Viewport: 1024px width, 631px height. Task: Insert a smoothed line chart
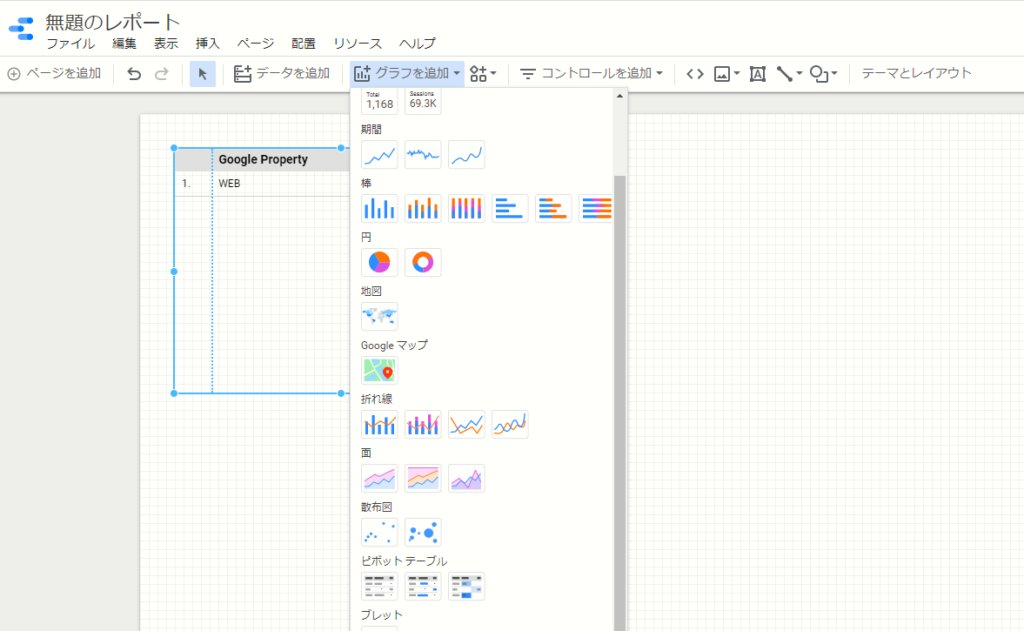coord(510,425)
